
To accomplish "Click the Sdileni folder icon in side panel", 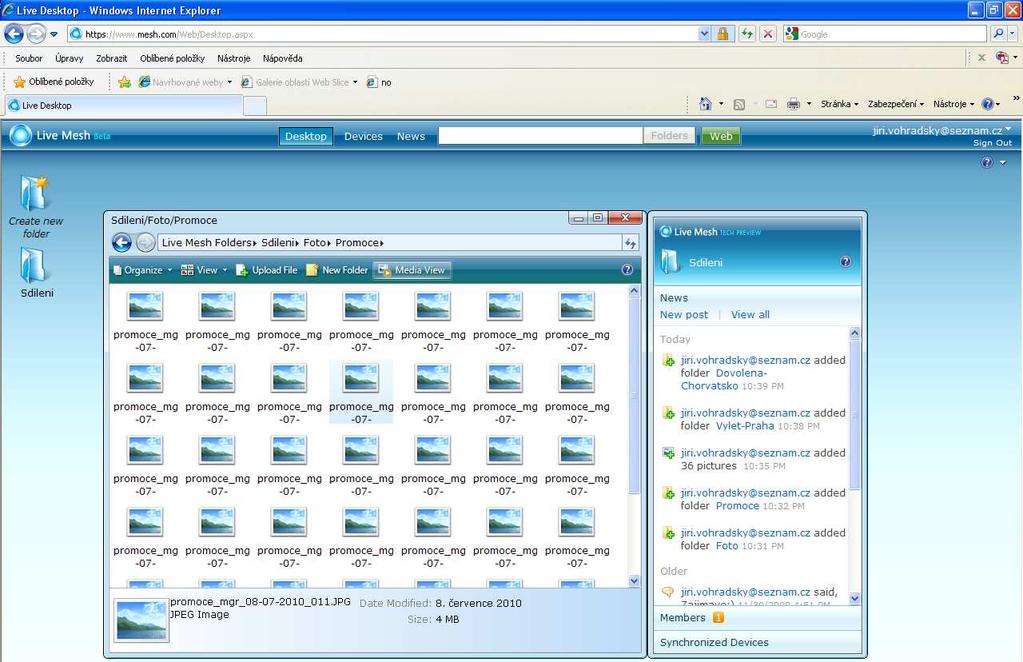I will (x=671, y=262).
